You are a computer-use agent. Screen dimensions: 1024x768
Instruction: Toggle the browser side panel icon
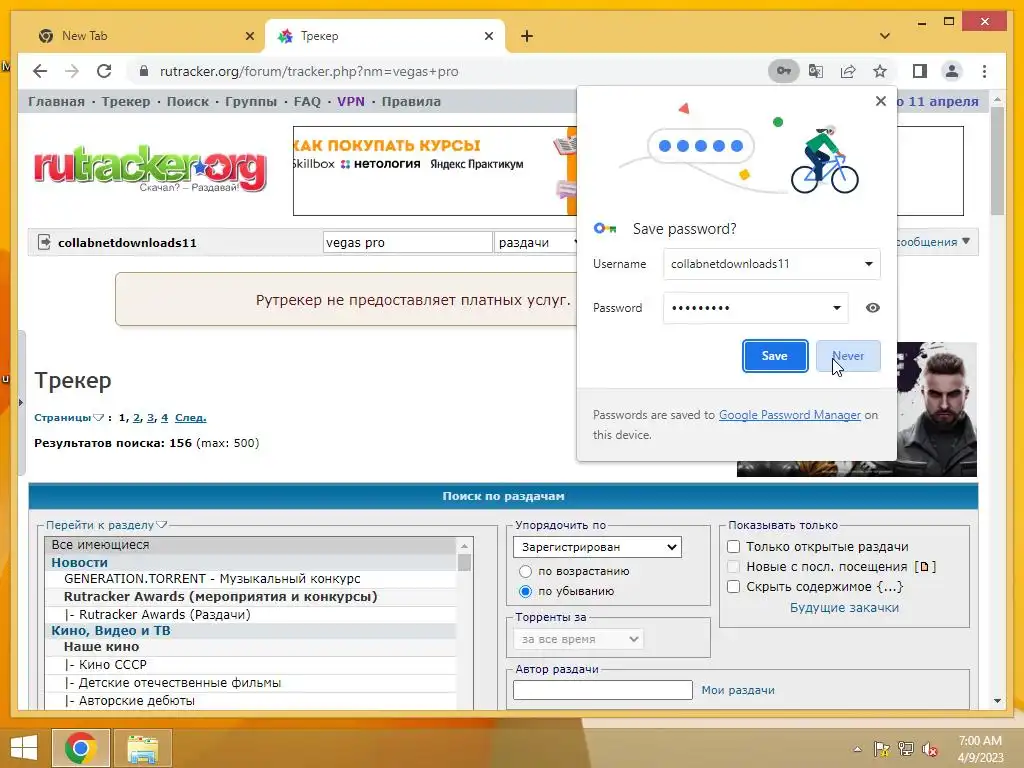(x=920, y=71)
